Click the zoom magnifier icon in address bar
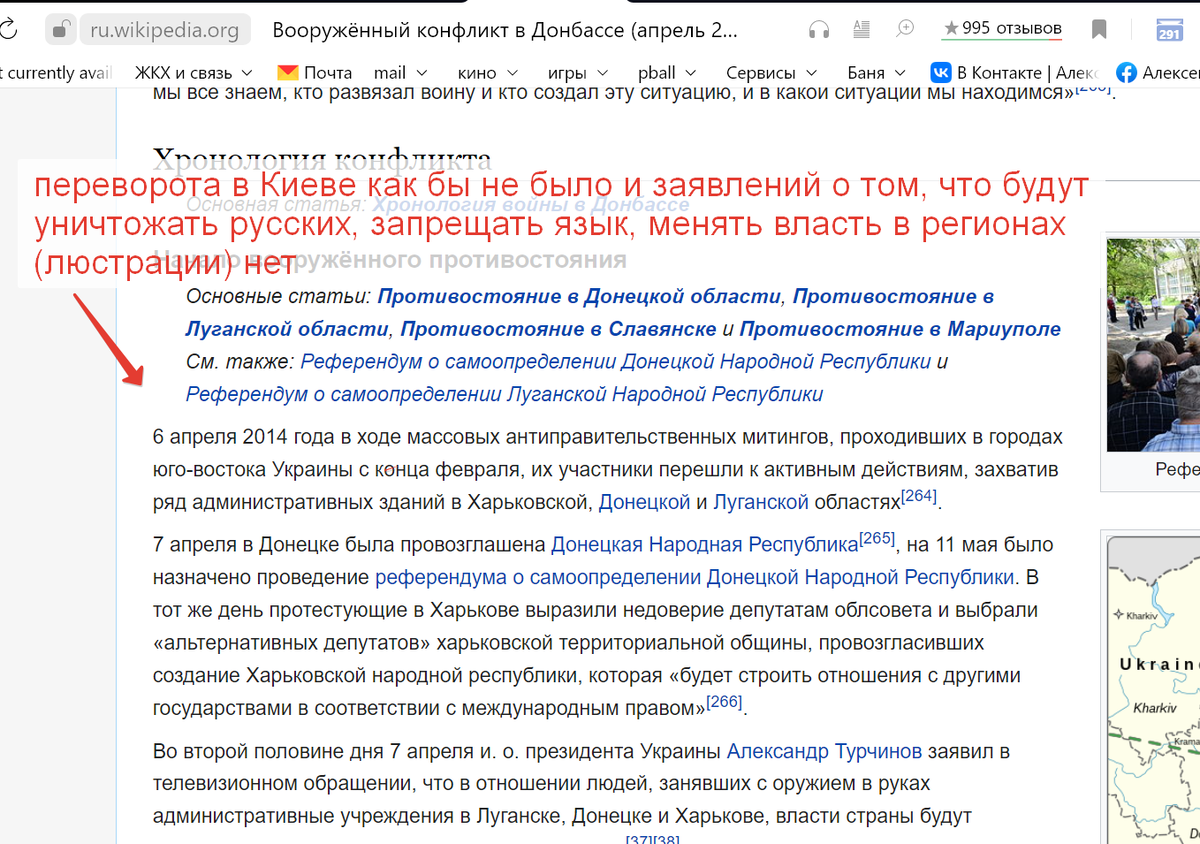Screen dimensions: 1200x844 pyautogui.click(x=905, y=29)
